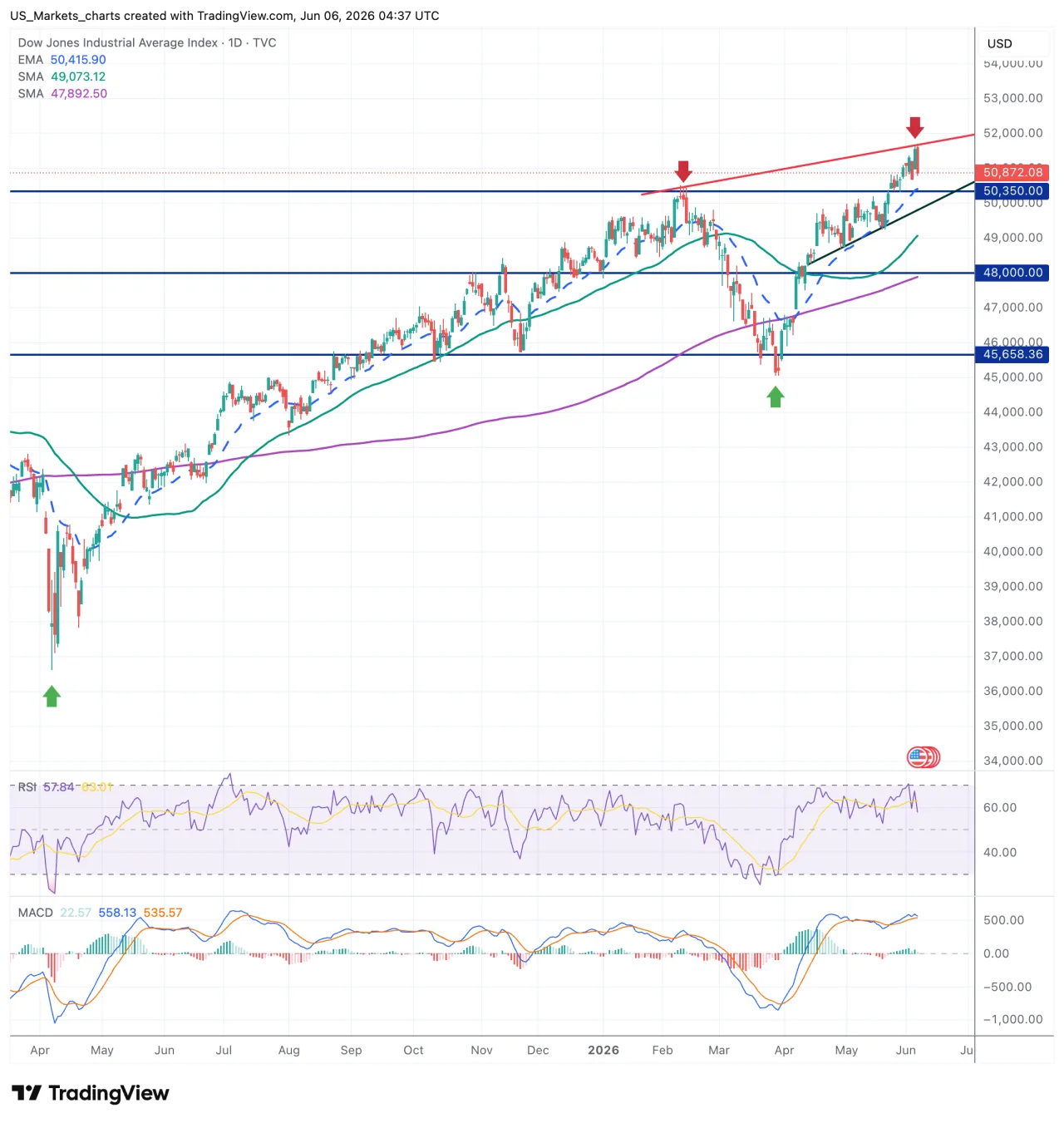Click the 40,000.00 price axis label
Screen dimensions: 1064x1123
(1012, 552)
